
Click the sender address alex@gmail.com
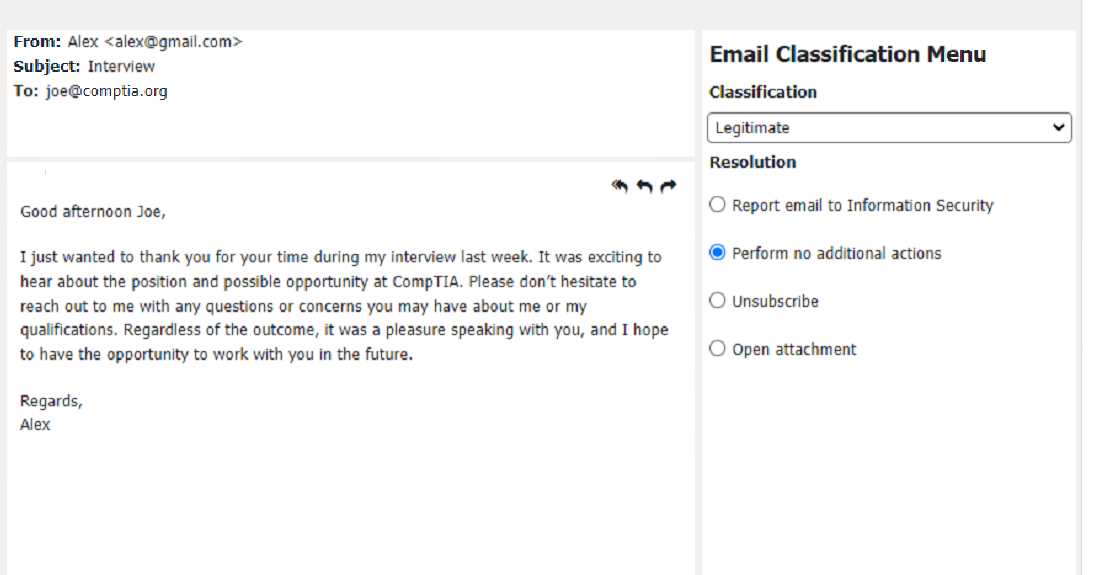coord(173,42)
